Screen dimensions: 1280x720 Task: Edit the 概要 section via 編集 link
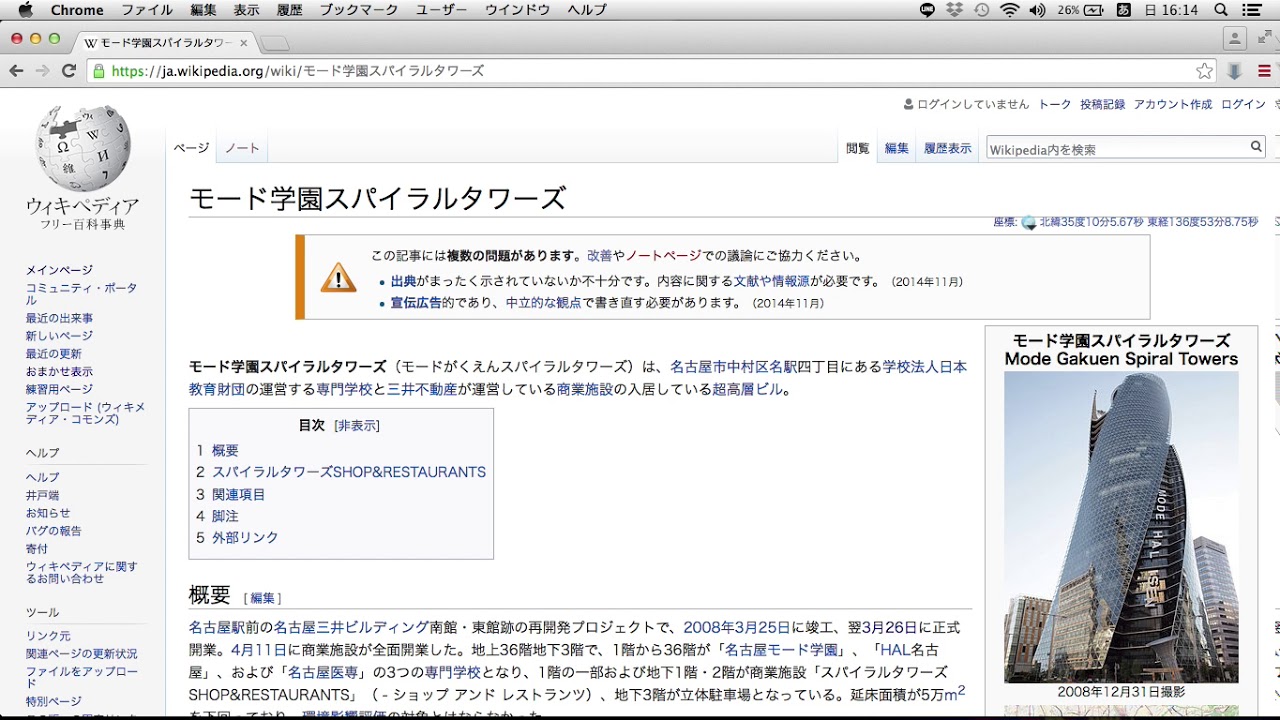click(262, 598)
